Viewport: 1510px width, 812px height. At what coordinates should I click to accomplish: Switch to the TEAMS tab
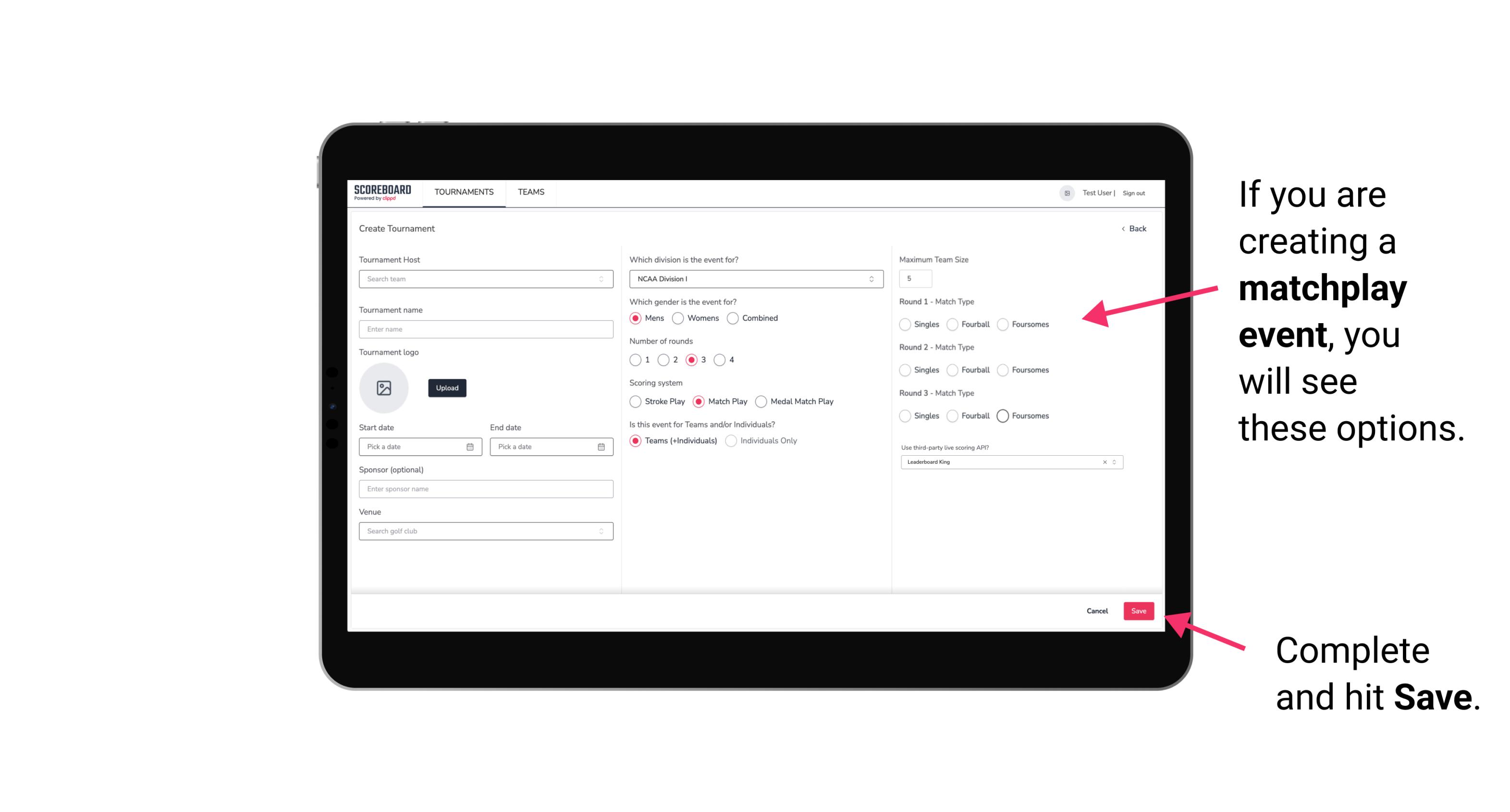531,192
